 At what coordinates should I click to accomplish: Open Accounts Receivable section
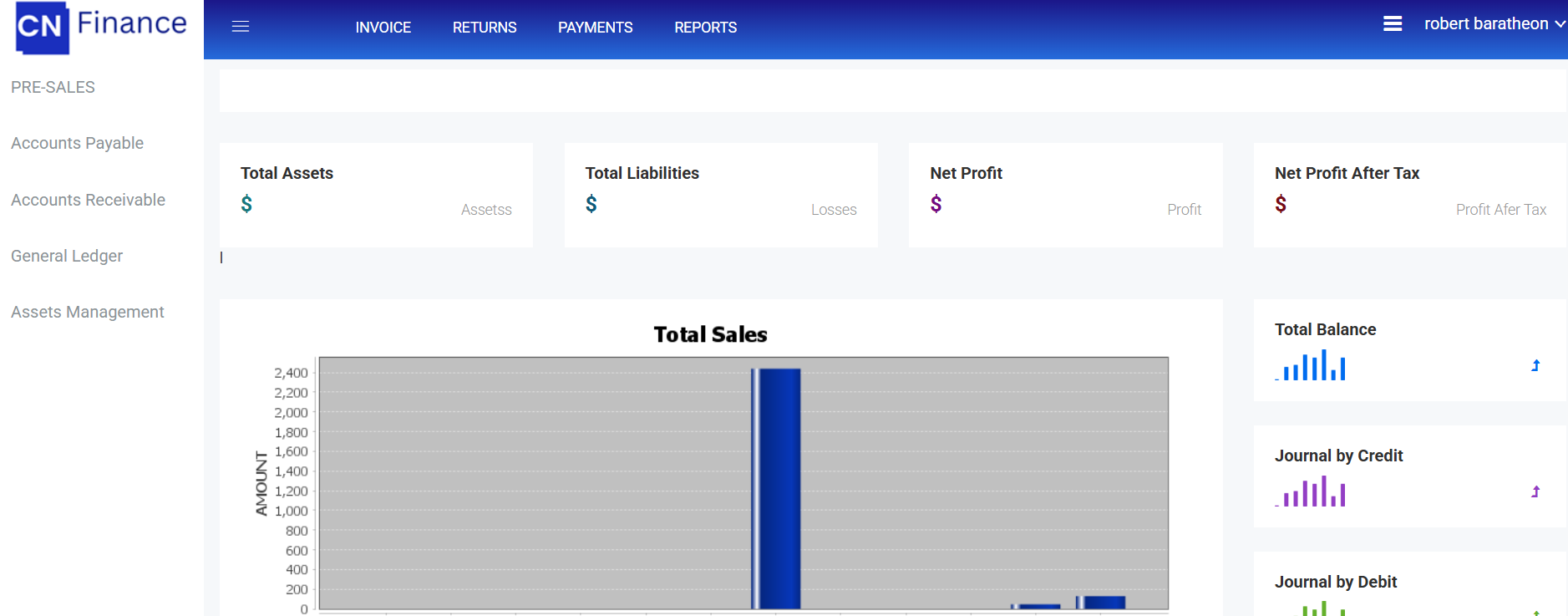pos(88,200)
